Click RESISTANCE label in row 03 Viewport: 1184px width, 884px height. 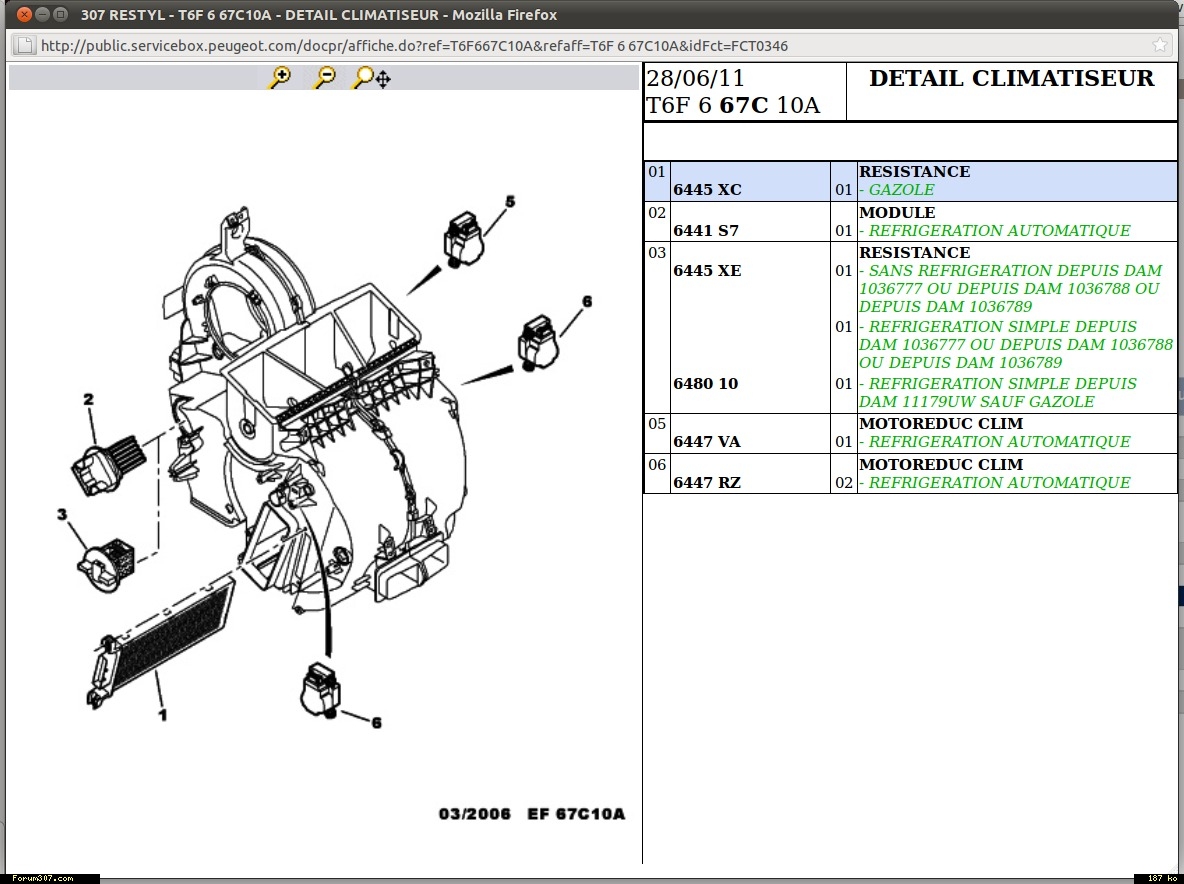point(914,252)
